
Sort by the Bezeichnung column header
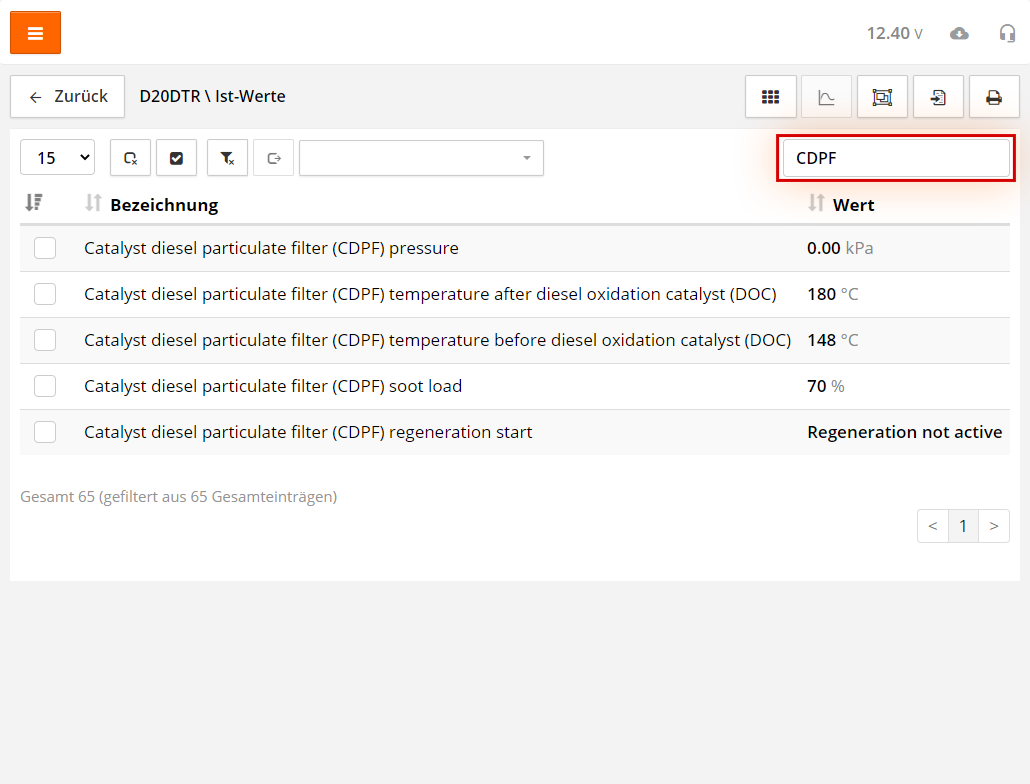pos(163,205)
